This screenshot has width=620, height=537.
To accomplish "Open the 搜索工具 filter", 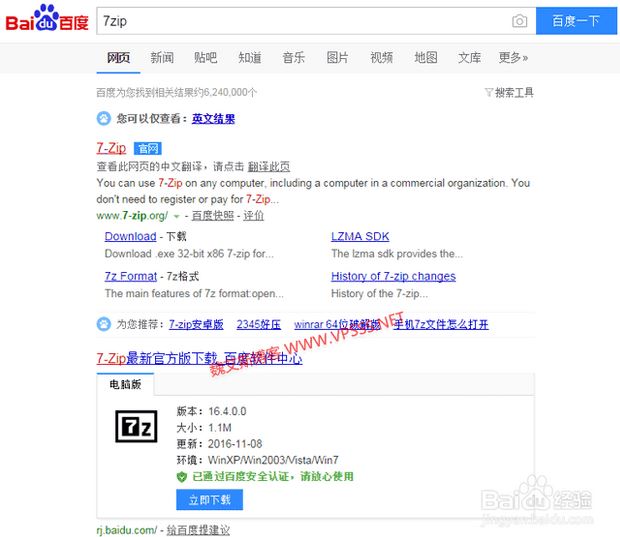I will point(509,93).
